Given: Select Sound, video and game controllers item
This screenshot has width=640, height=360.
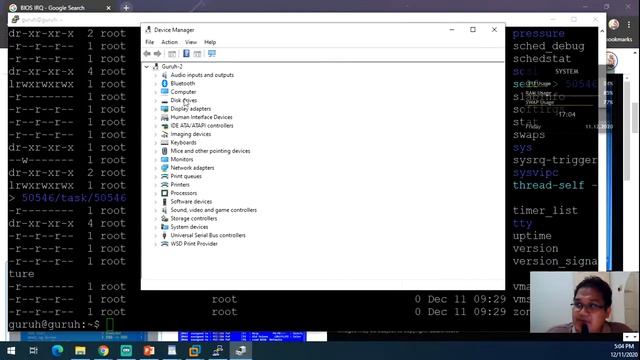Looking at the screenshot, I should point(213,210).
